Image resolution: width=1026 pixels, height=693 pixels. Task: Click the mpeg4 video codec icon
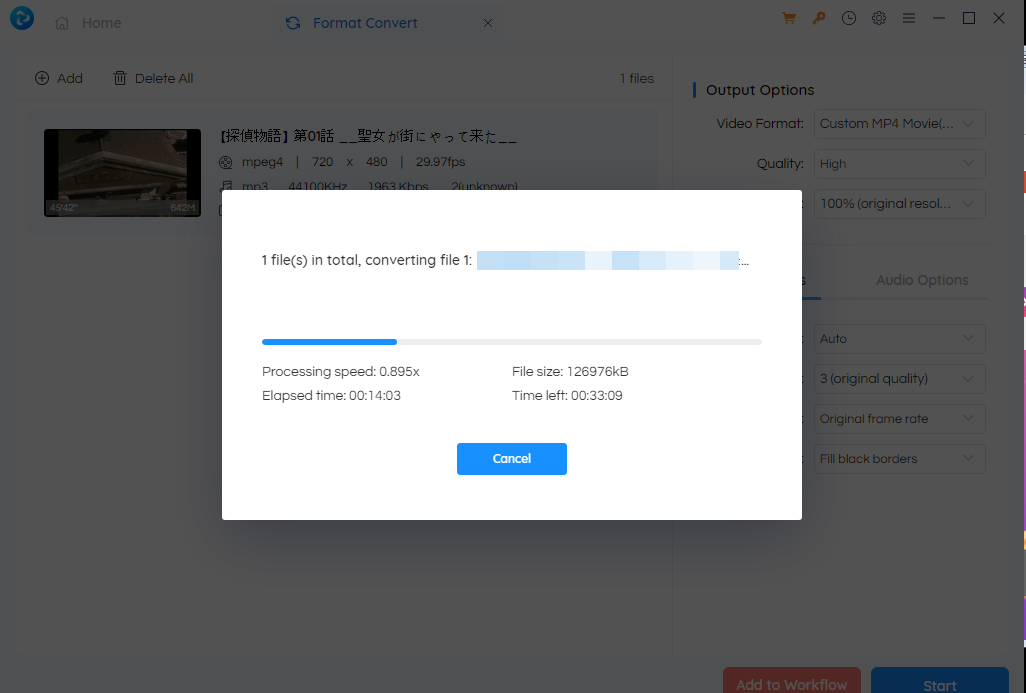point(226,162)
